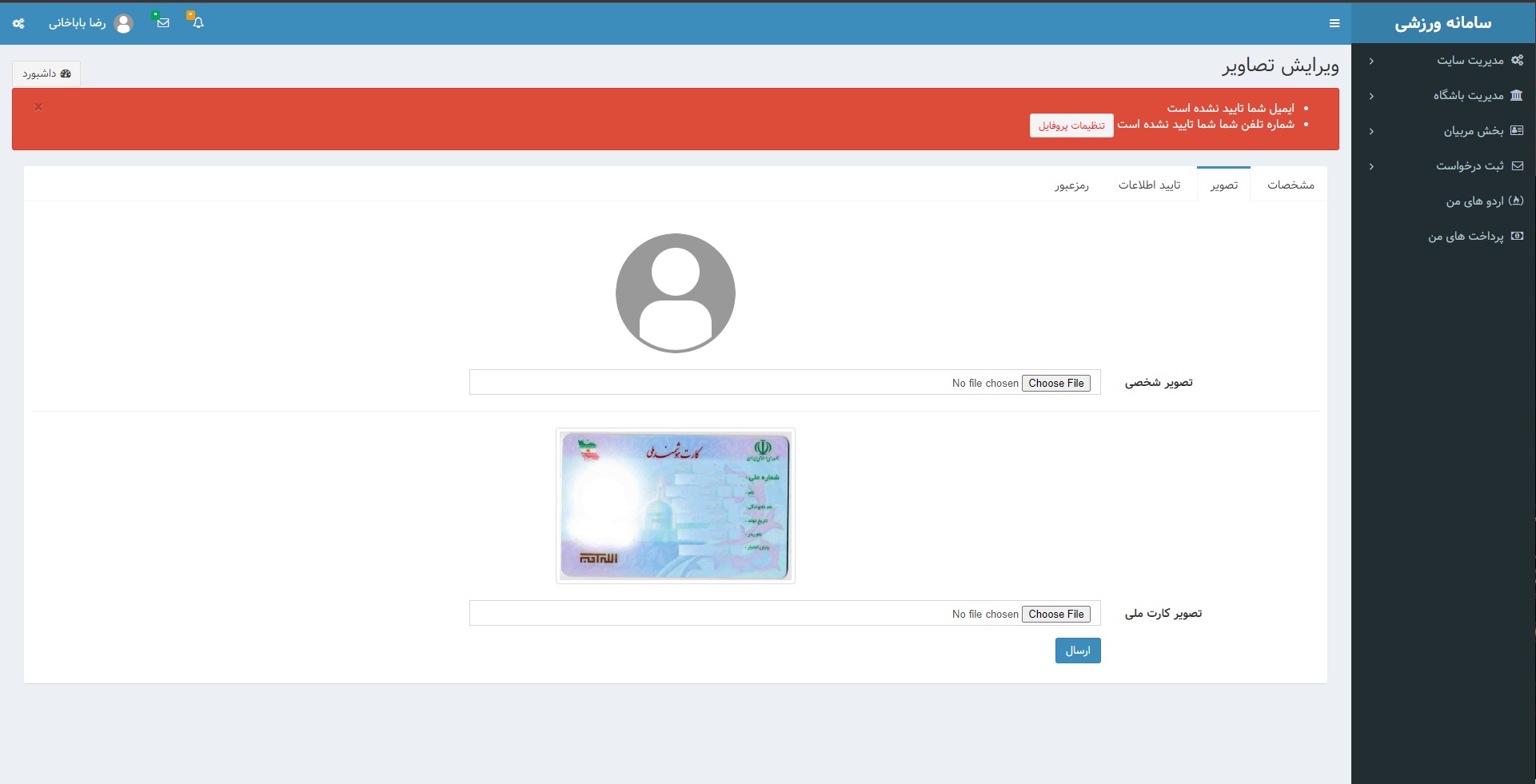The height and width of the screenshot is (784, 1536).
Task: Click the تنظیمات پروفایل button in alert
Action: click(1071, 125)
